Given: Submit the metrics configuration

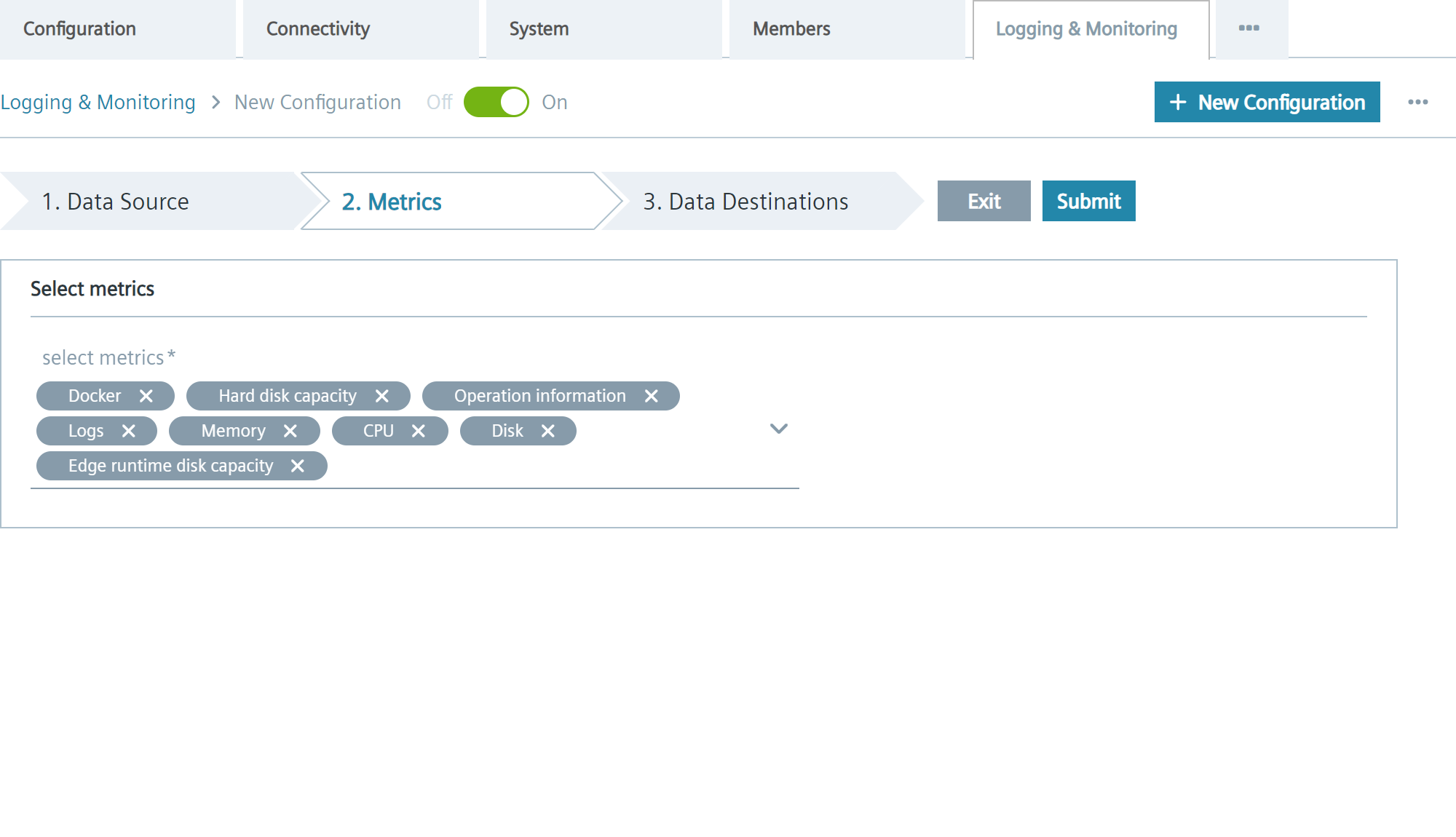Looking at the screenshot, I should [x=1088, y=201].
